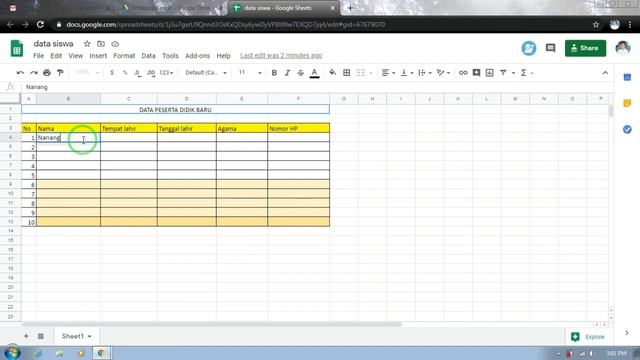Click the 'Tempat lahir' header cell
This screenshot has height=360, width=640.
coord(129,128)
